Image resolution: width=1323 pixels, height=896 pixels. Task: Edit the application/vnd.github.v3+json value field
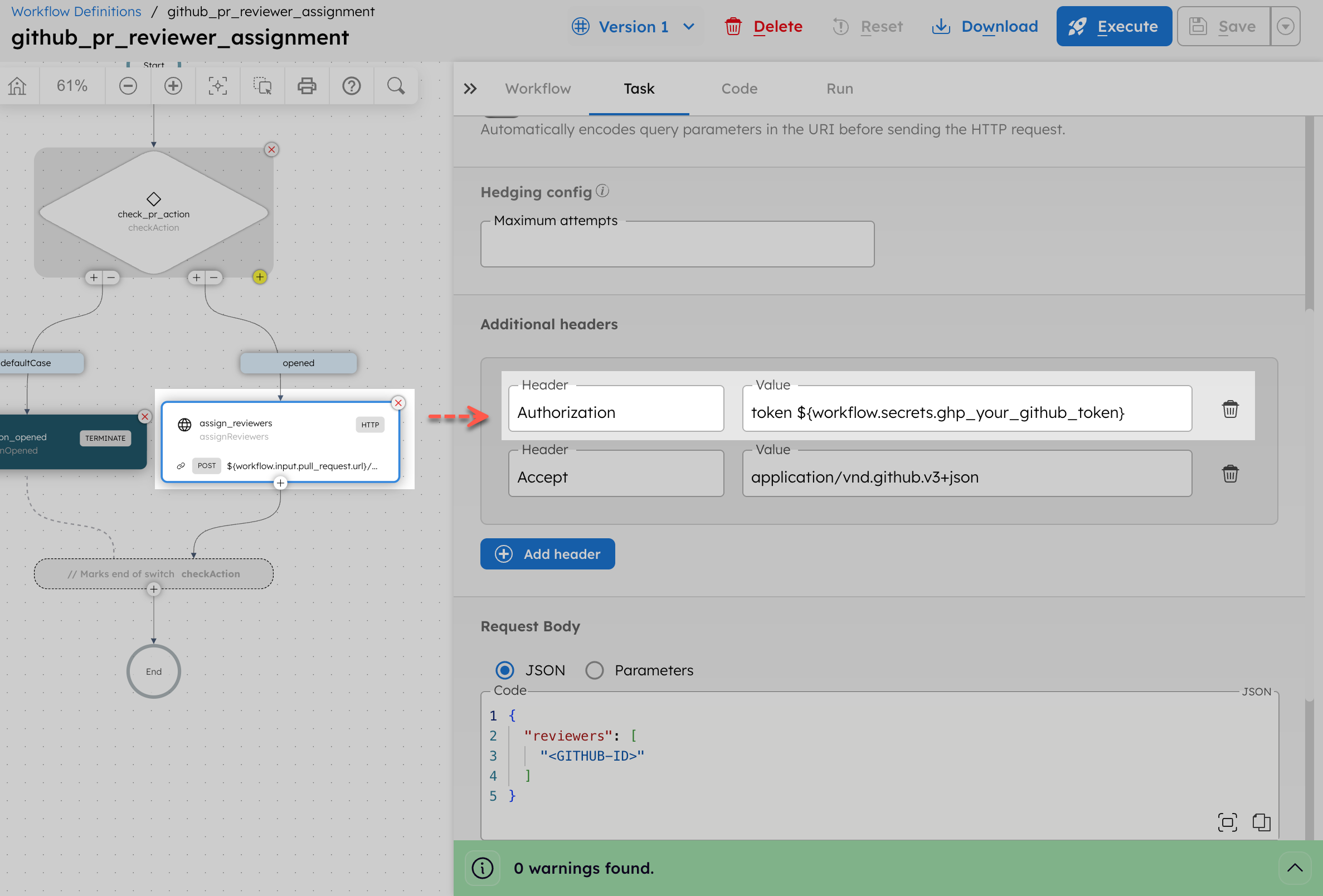click(x=967, y=474)
